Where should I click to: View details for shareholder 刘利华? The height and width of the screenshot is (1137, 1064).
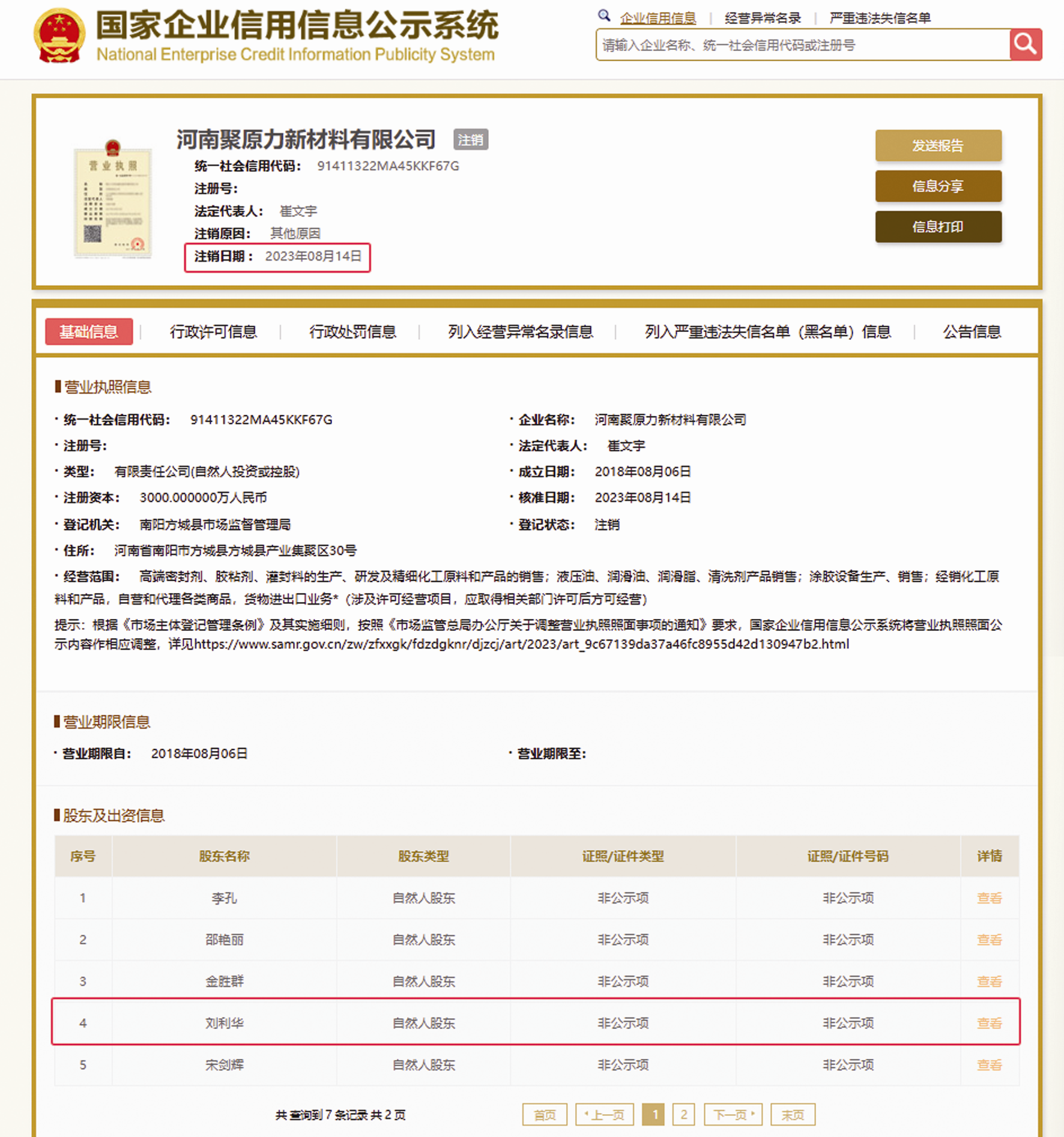click(x=988, y=1023)
